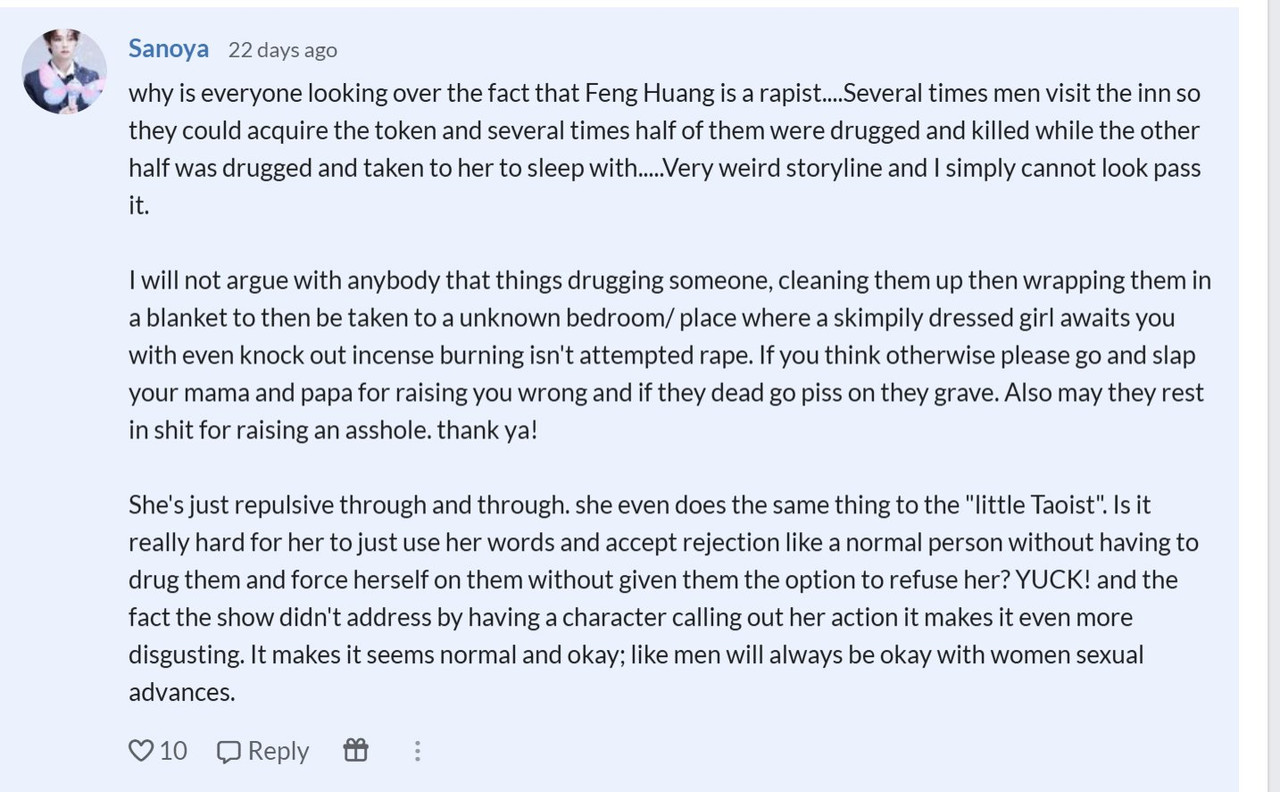Image resolution: width=1280 pixels, height=792 pixels.
Task: Click the word 'it.' ending the first paragraph
Action: (138, 206)
